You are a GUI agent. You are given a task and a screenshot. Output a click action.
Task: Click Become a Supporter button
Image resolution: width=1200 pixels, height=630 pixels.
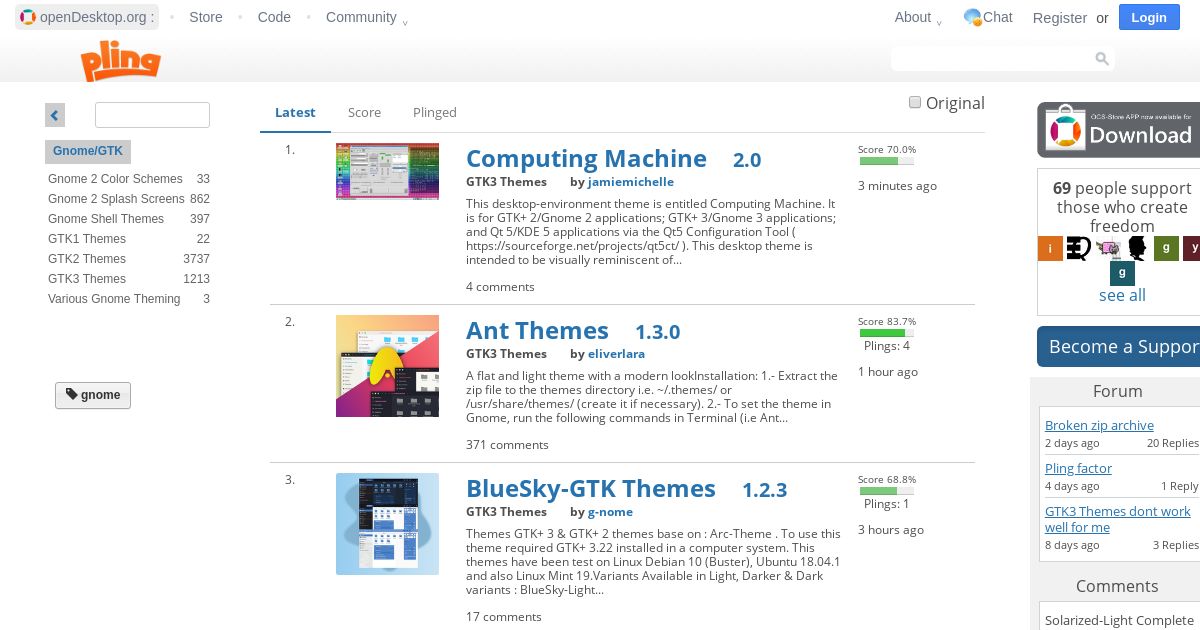tap(1118, 346)
